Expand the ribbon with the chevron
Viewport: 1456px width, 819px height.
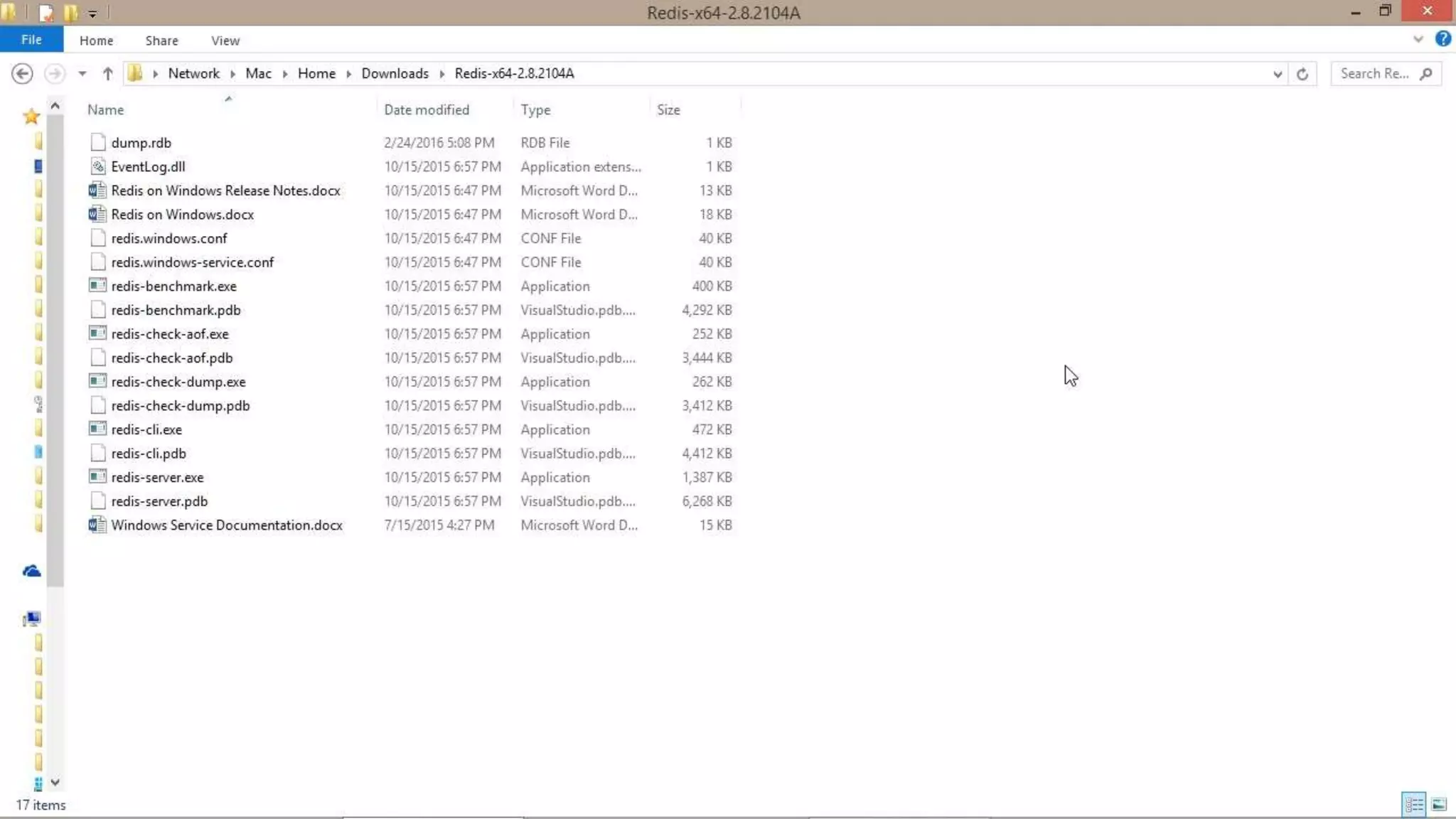1418,40
